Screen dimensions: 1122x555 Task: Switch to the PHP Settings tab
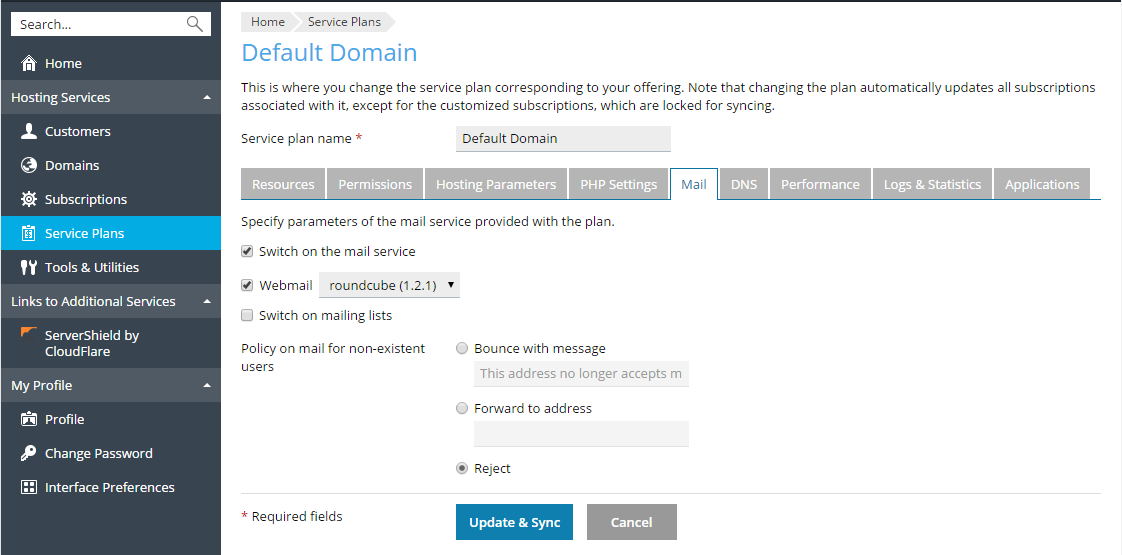click(x=618, y=184)
